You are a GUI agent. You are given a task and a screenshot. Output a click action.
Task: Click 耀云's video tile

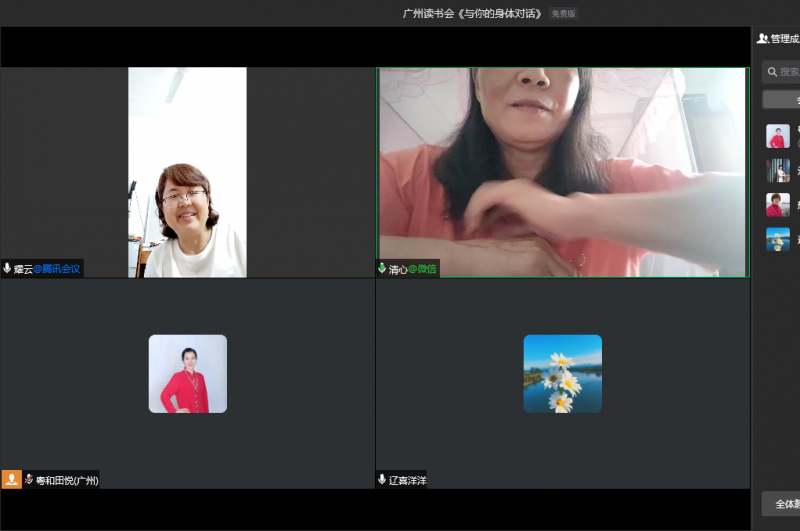pos(187,172)
